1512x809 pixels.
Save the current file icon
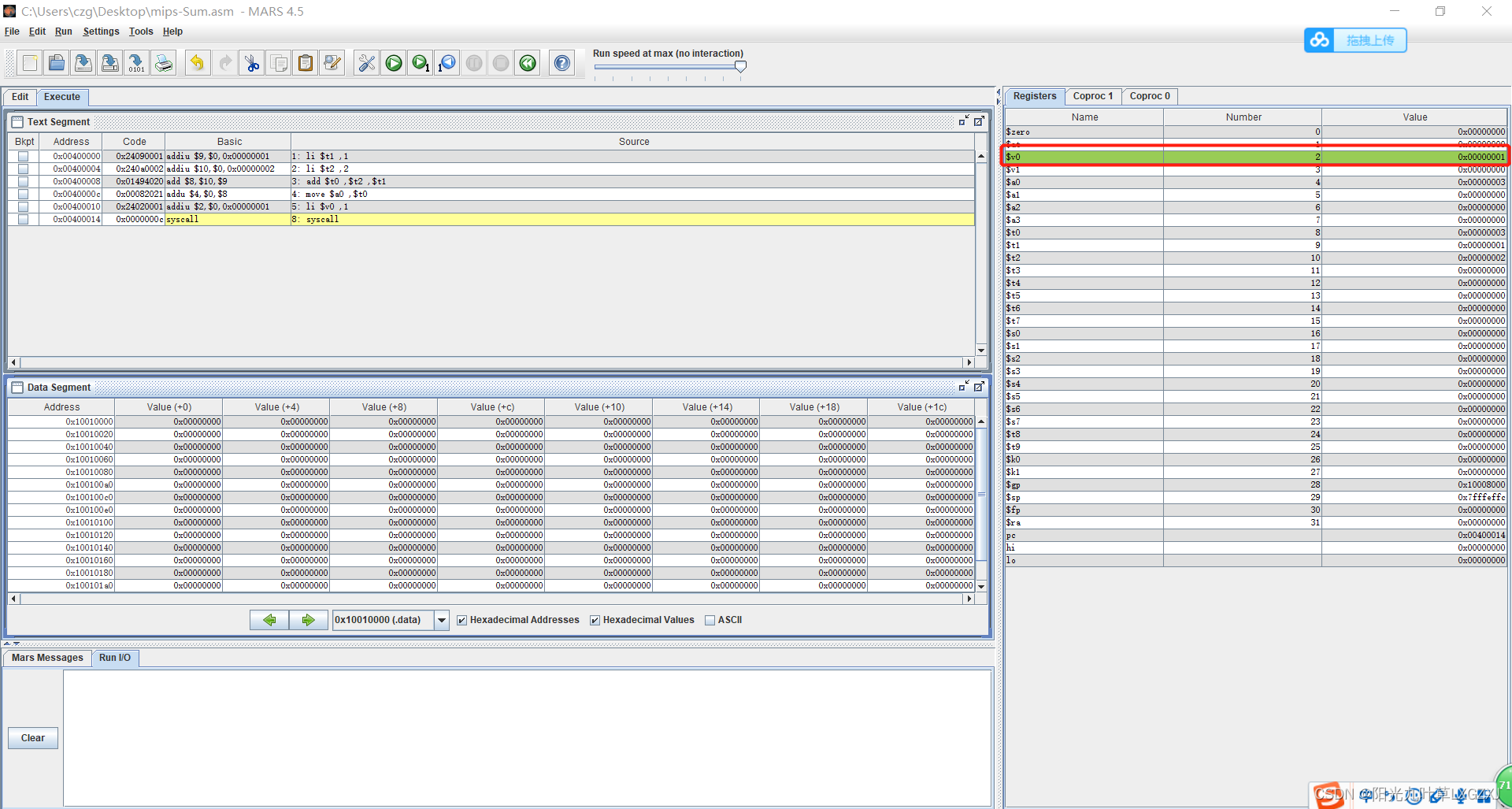point(83,63)
